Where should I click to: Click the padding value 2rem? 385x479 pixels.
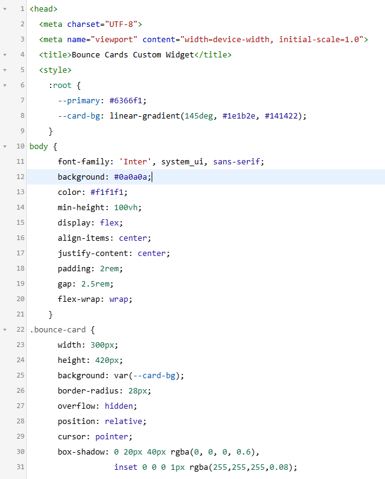tap(109, 269)
